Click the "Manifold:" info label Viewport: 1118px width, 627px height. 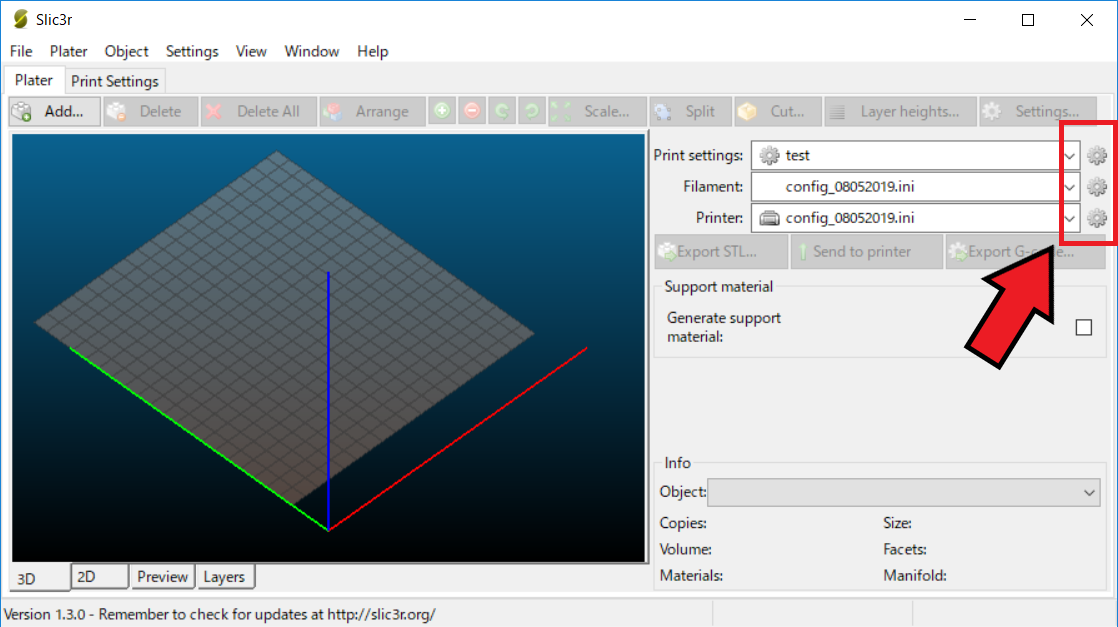tap(915, 576)
